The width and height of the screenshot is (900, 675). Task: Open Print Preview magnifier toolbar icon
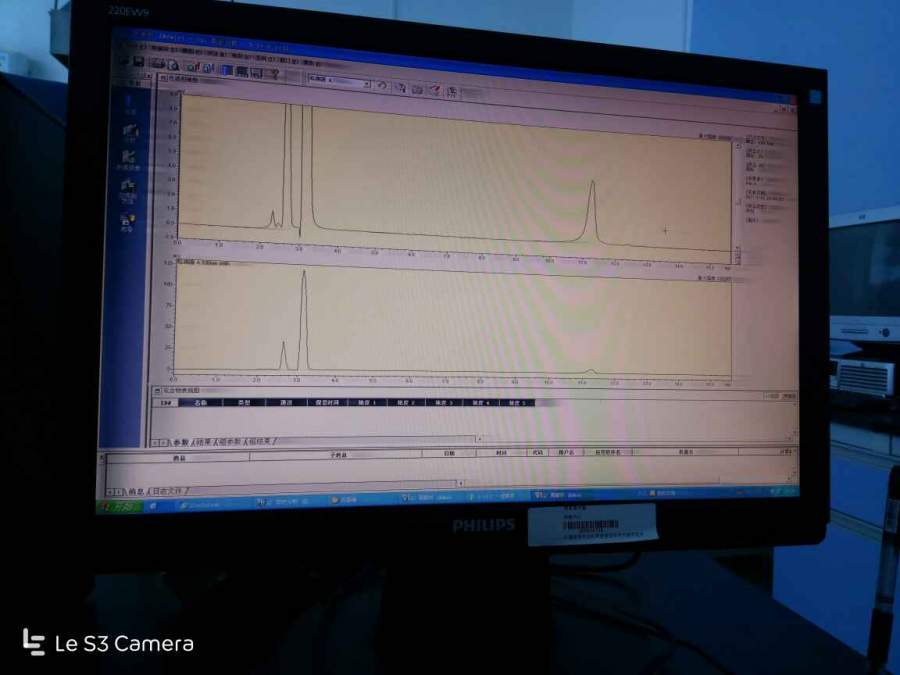(x=173, y=65)
